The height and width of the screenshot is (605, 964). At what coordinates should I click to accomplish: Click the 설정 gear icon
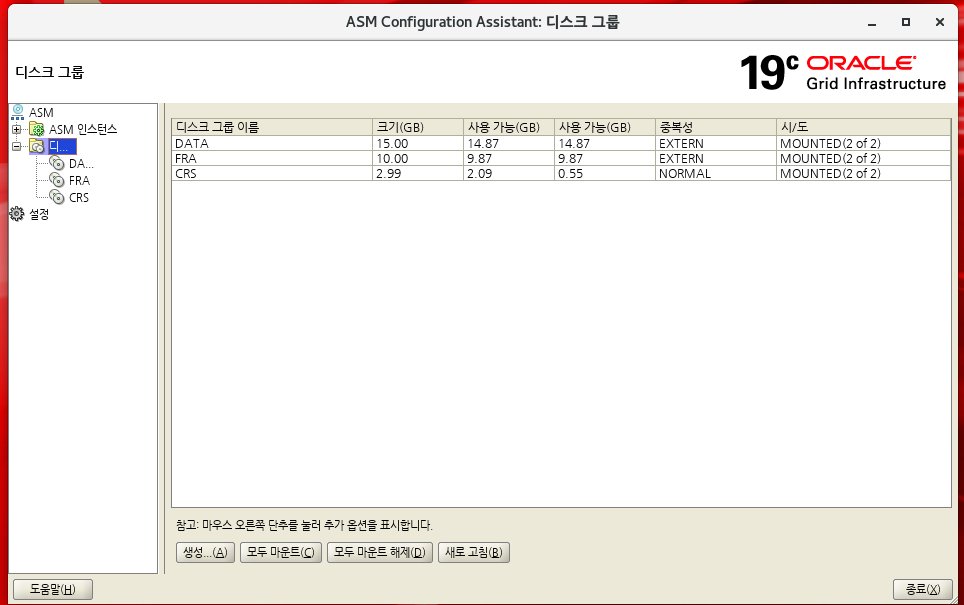[x=17, y=214]
